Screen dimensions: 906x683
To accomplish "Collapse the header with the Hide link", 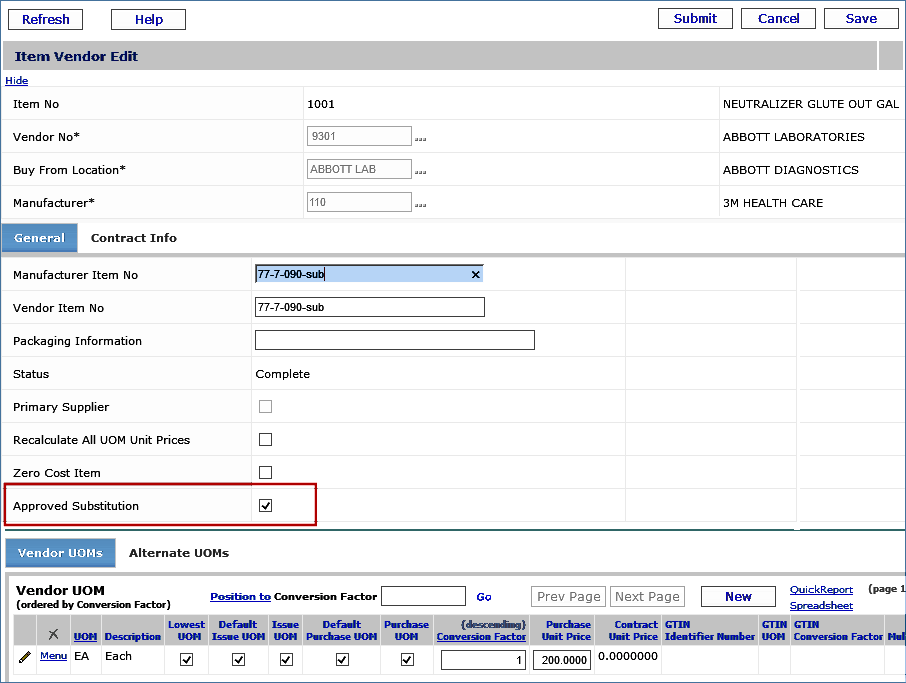I will (16, 80).
